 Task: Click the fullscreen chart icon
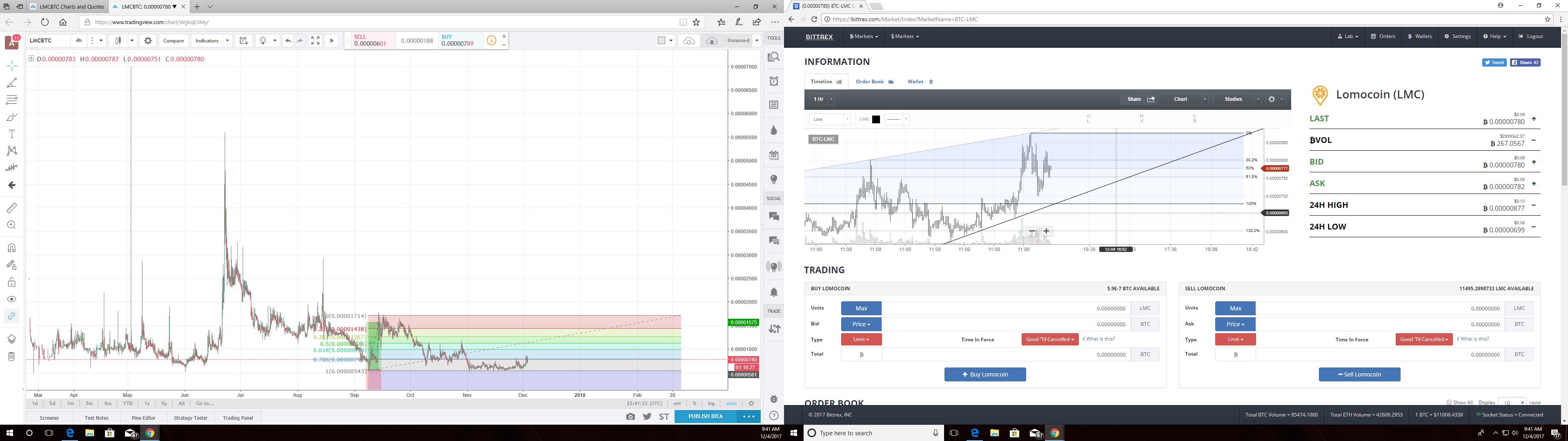[315, 41]
